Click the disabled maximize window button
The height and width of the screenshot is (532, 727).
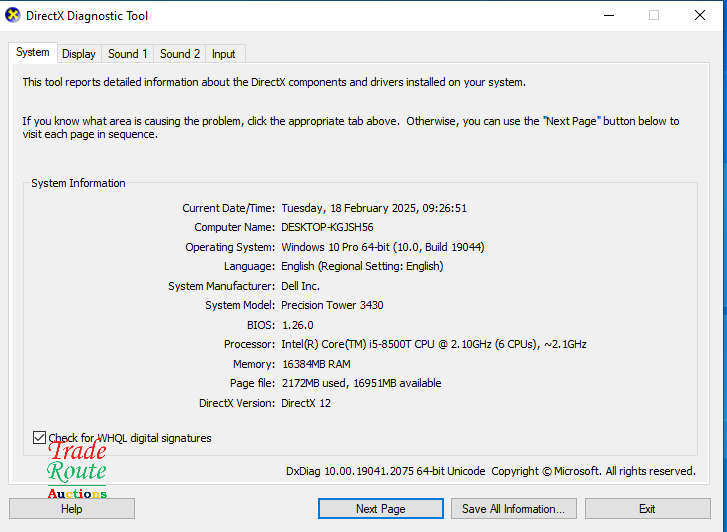tap(654, 15)
